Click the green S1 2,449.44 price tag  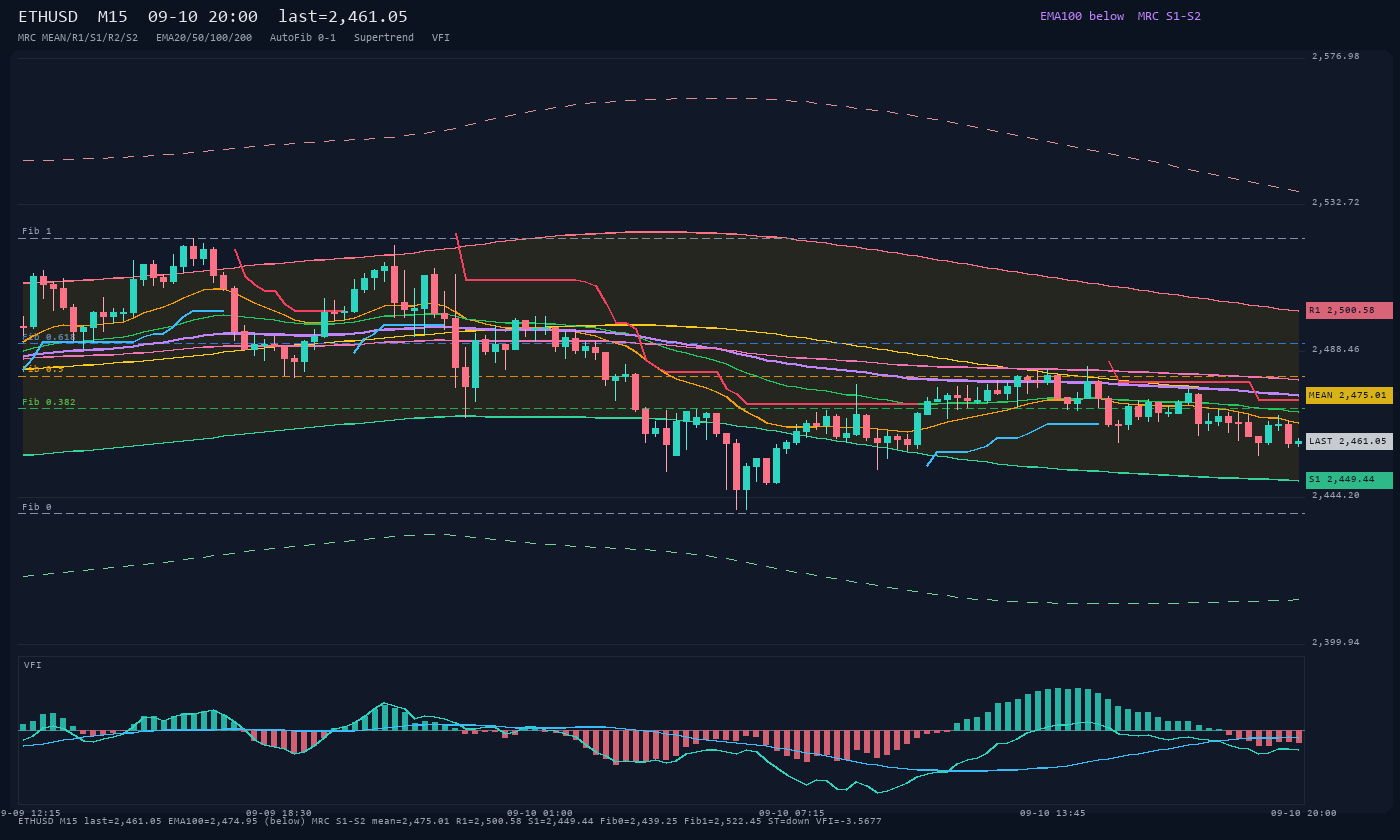(x=1349, y=480)
